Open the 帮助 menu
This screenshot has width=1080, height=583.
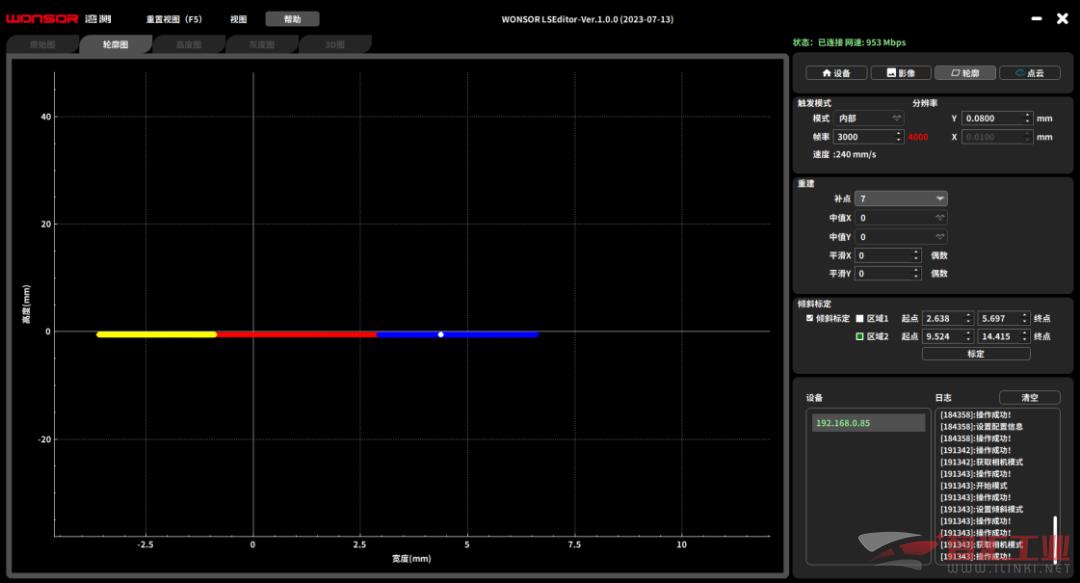[292, 19]
